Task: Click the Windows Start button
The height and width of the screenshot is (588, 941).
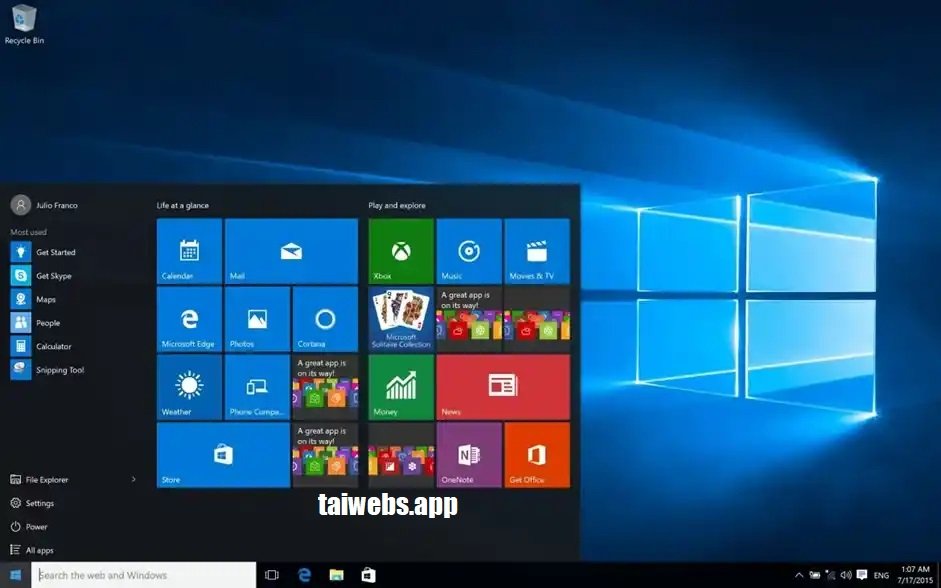Action: tap(16, 575)
